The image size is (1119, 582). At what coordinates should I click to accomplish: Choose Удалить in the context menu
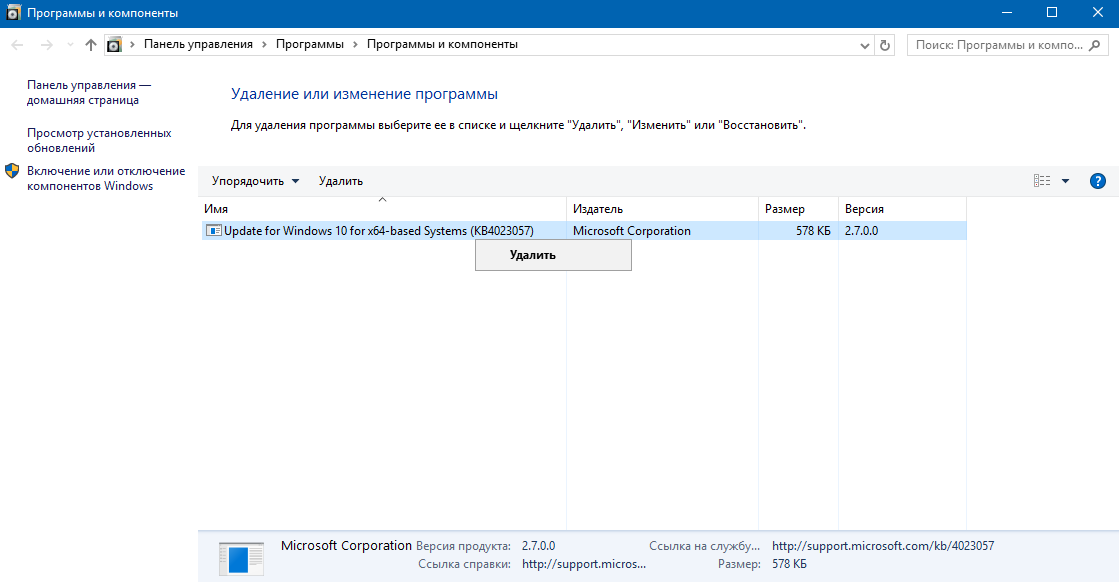(532, 255)
